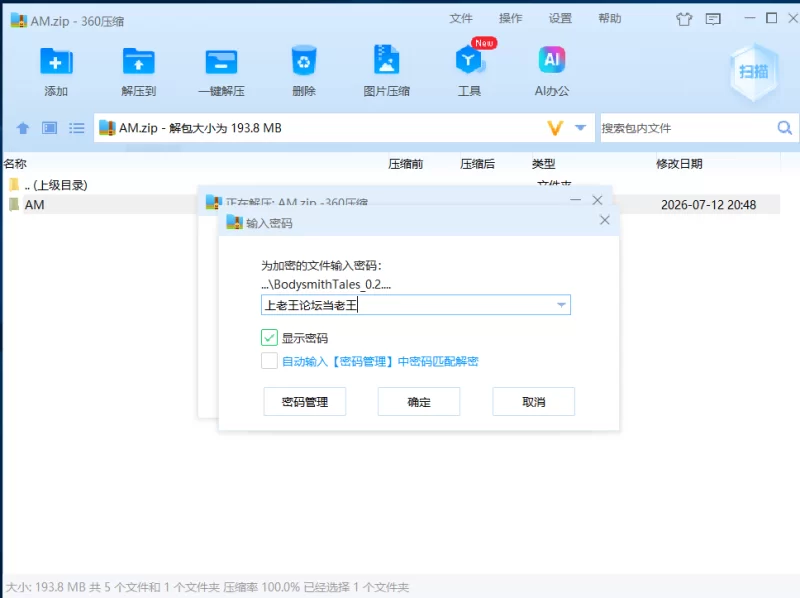The height and width of the screenshot is (598, 800).
Task: Uncheck the 显示密码 checkbox
Action: pyautogui.click(x=269, y=338)
